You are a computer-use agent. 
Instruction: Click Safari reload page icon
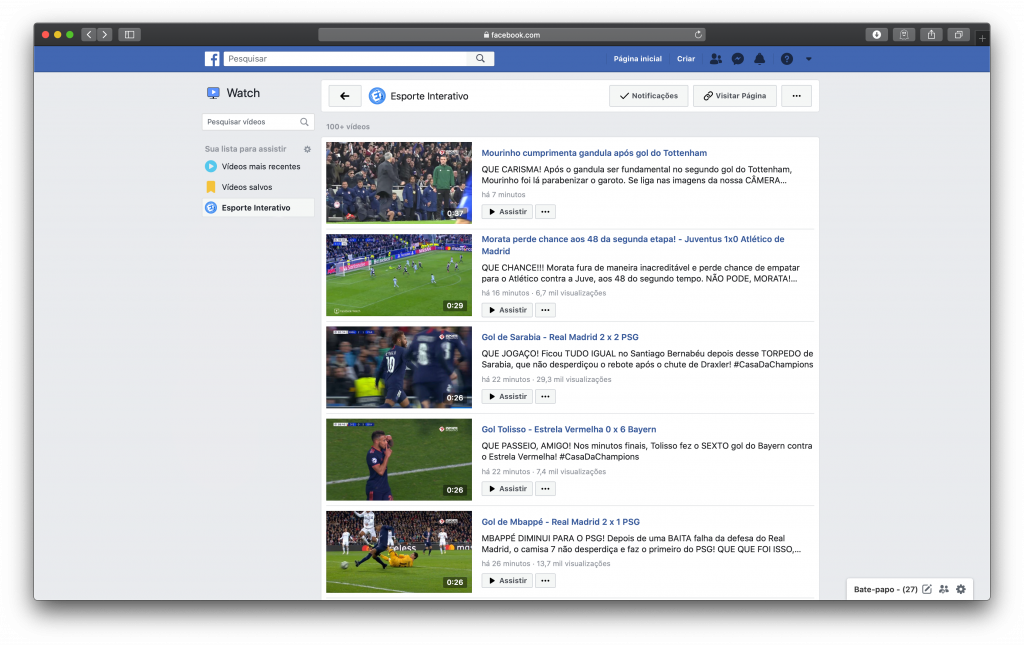[x=698, y=35]
